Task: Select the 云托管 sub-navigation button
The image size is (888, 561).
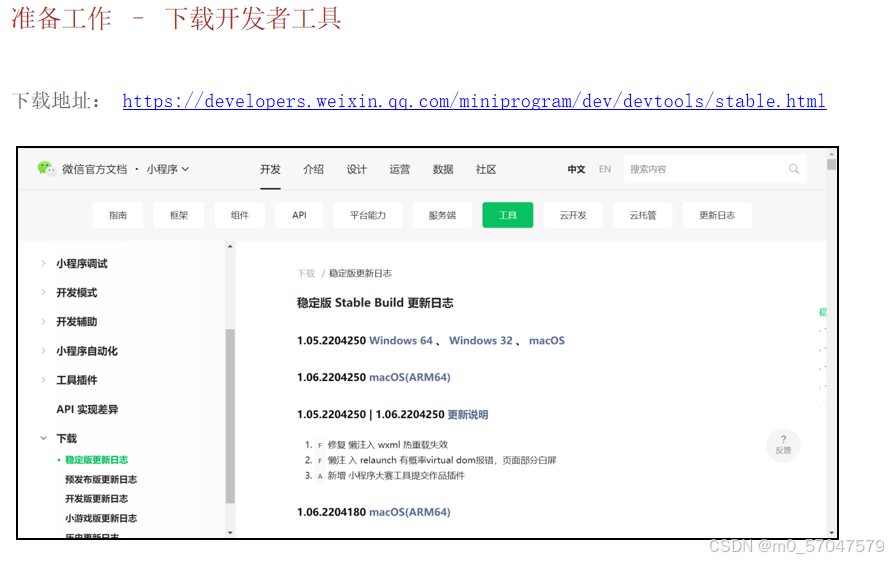Action: click(643, 215)
